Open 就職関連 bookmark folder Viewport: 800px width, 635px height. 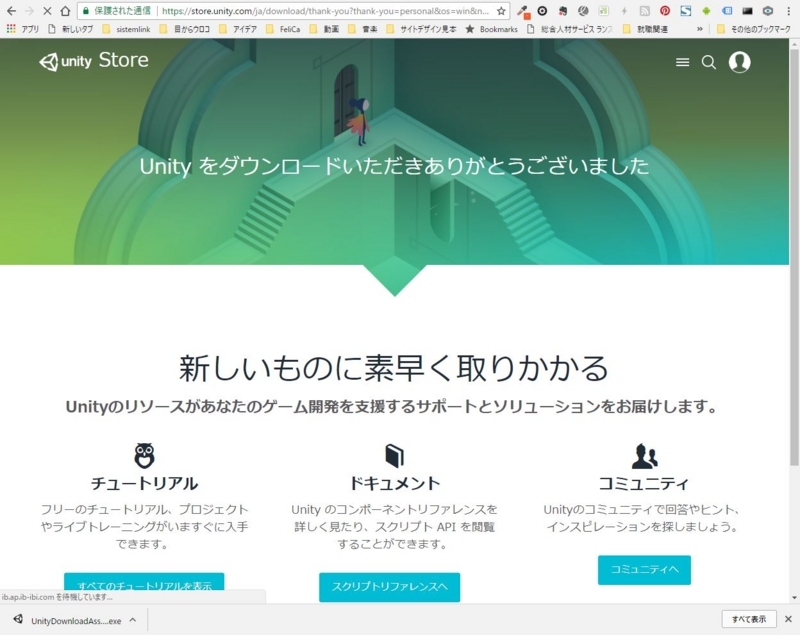[645, 29]
